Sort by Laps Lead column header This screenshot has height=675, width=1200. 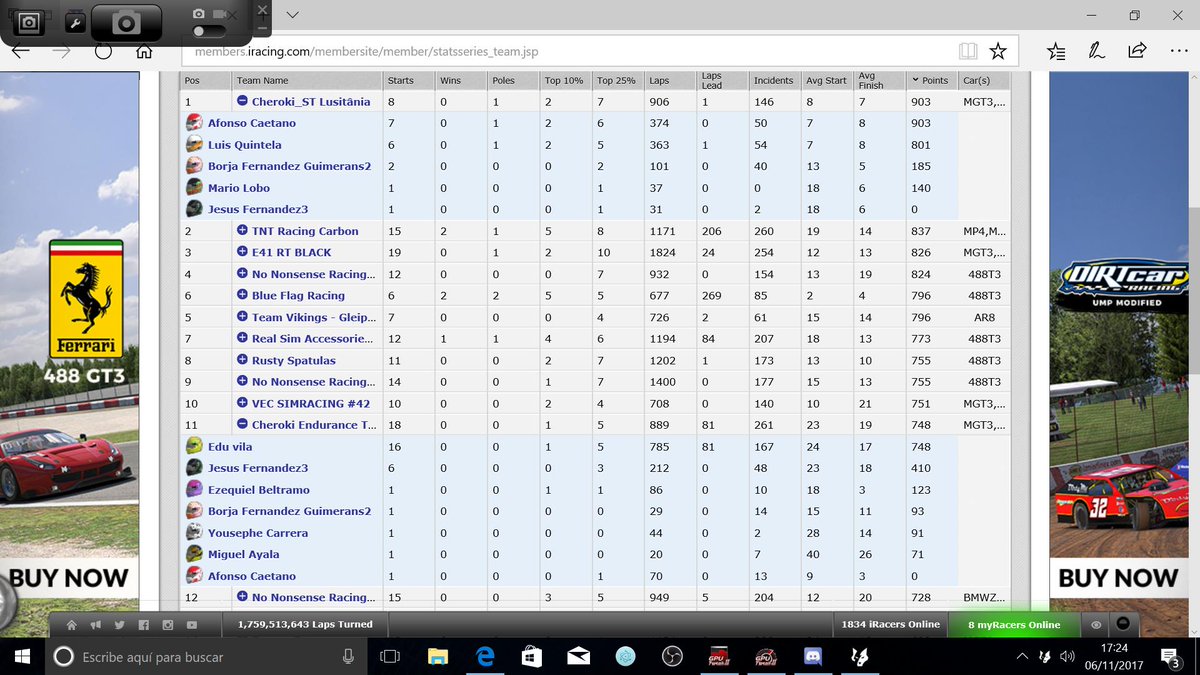722,80
